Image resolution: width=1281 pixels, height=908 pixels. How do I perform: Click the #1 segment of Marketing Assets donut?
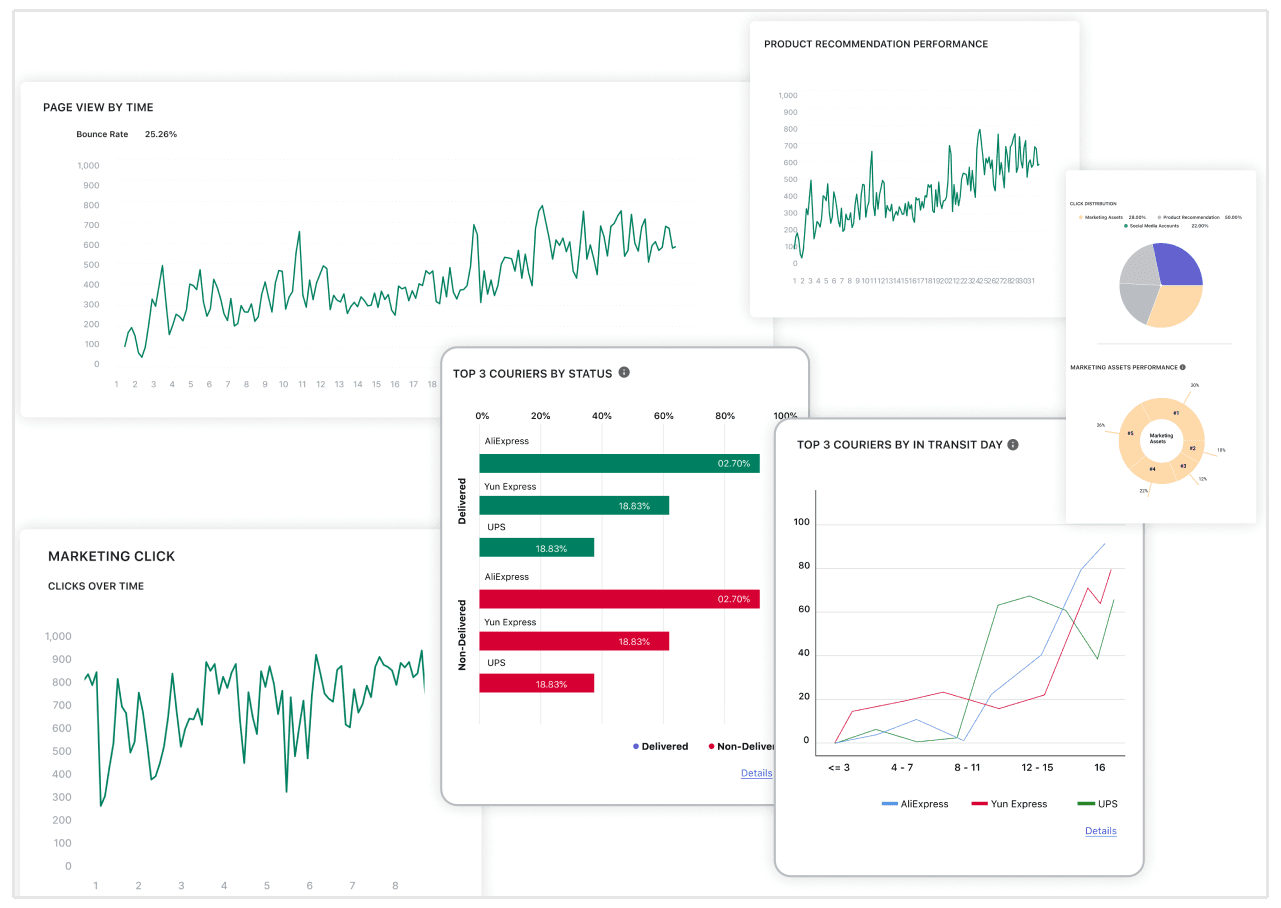point(1176,412)
